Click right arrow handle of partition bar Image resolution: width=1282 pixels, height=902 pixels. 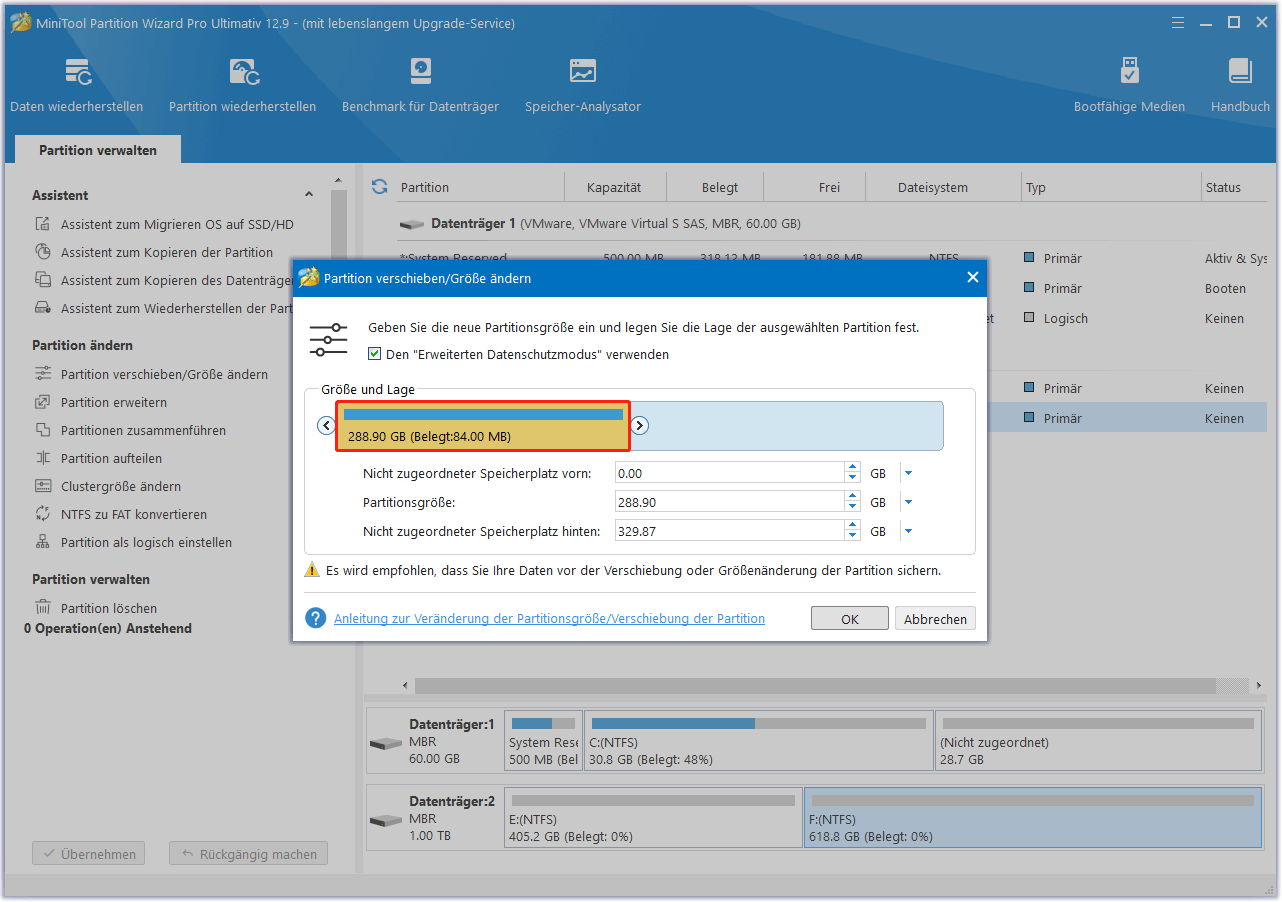[640, 426]
